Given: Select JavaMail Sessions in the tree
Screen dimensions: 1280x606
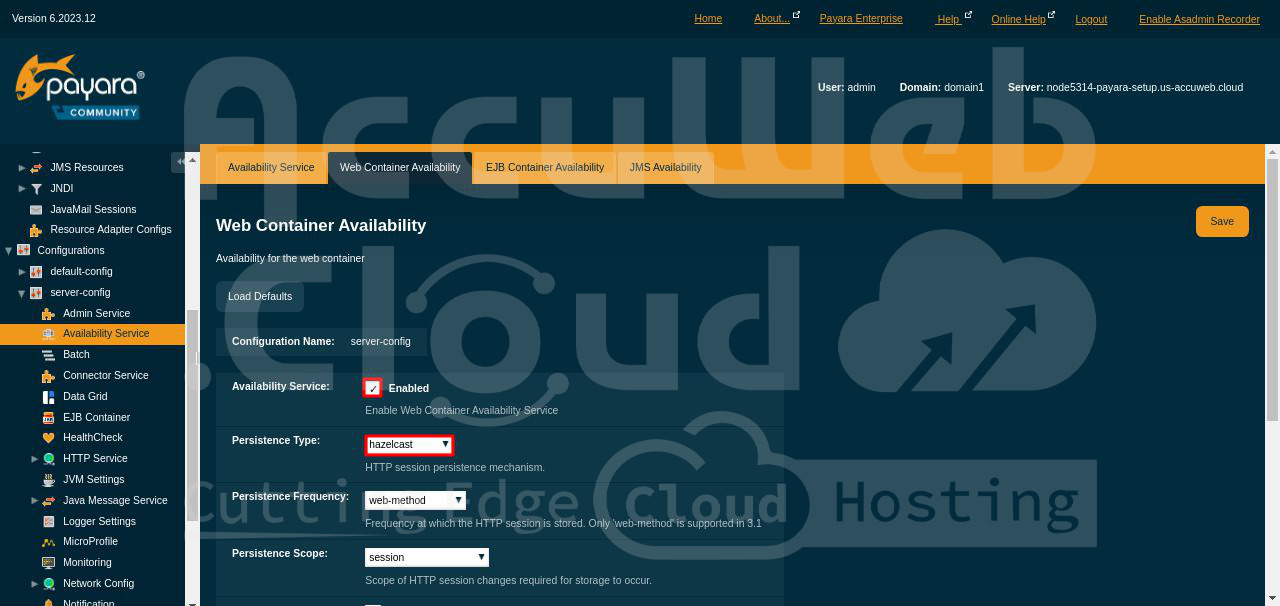Looking at the screenshot, I should (x=93, y=209).
